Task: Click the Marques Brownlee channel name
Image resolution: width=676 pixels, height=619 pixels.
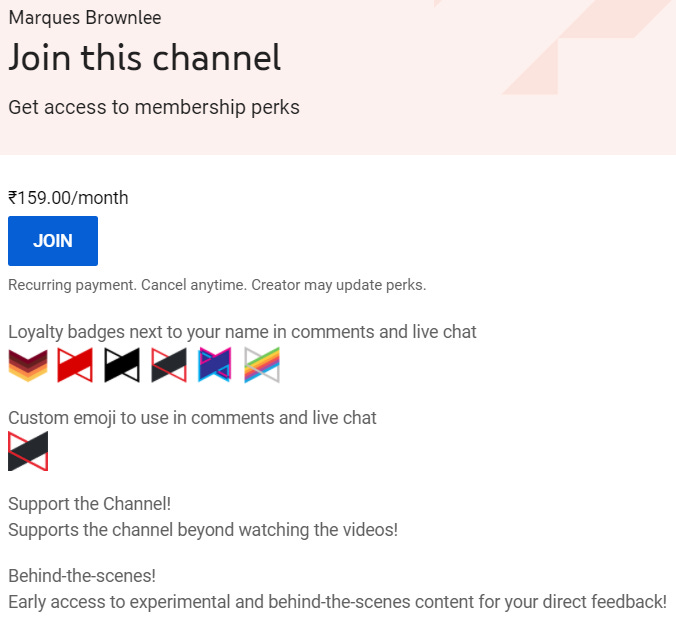Action: click(85, 18)
